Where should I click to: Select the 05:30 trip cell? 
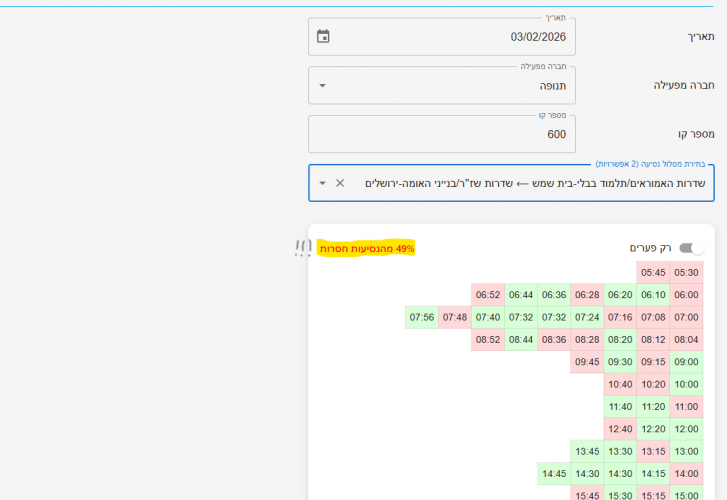(686, 272)
